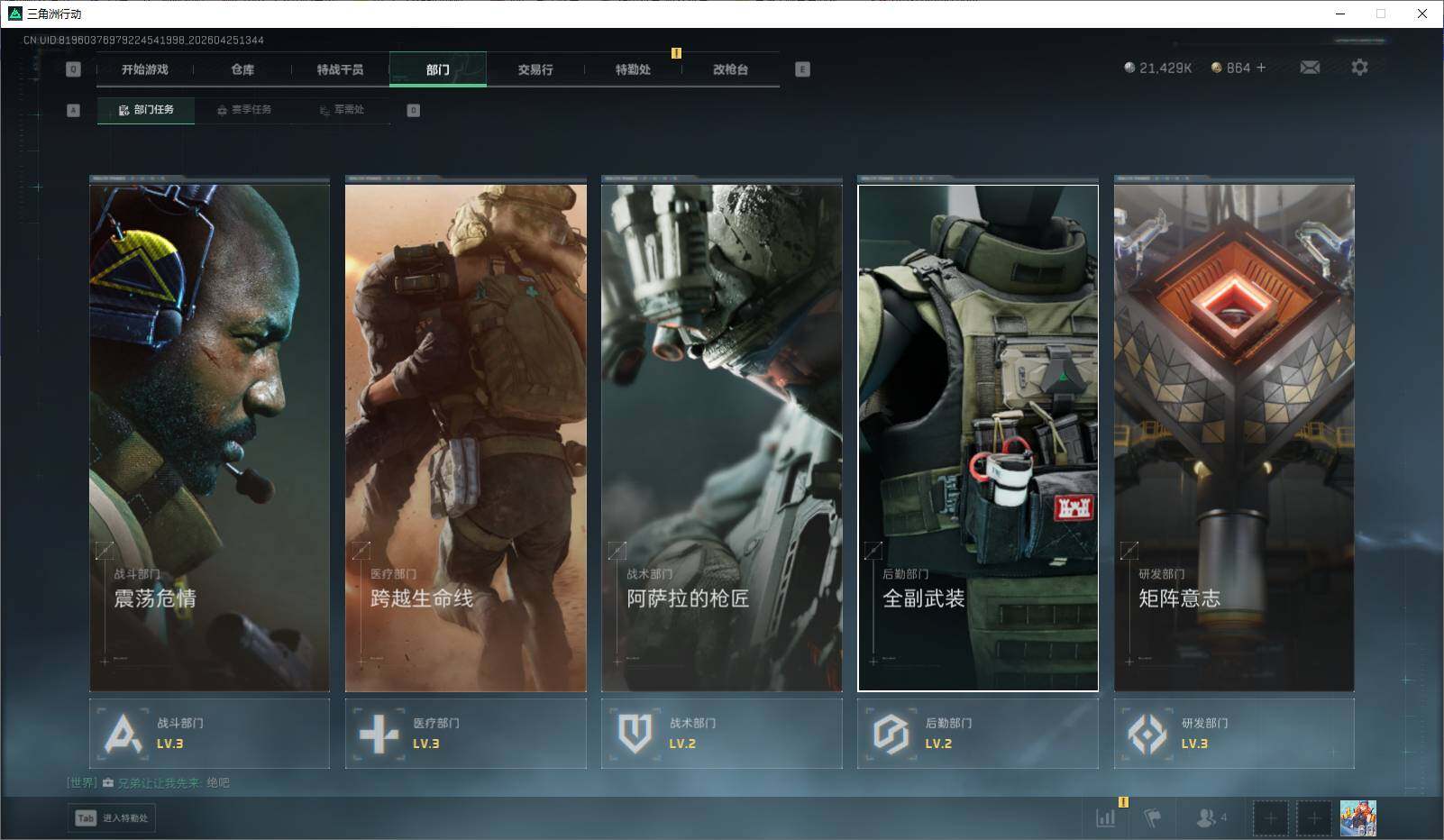Click the second empty squad slot plus
1444x840 pixels.
pos(1313,818)
